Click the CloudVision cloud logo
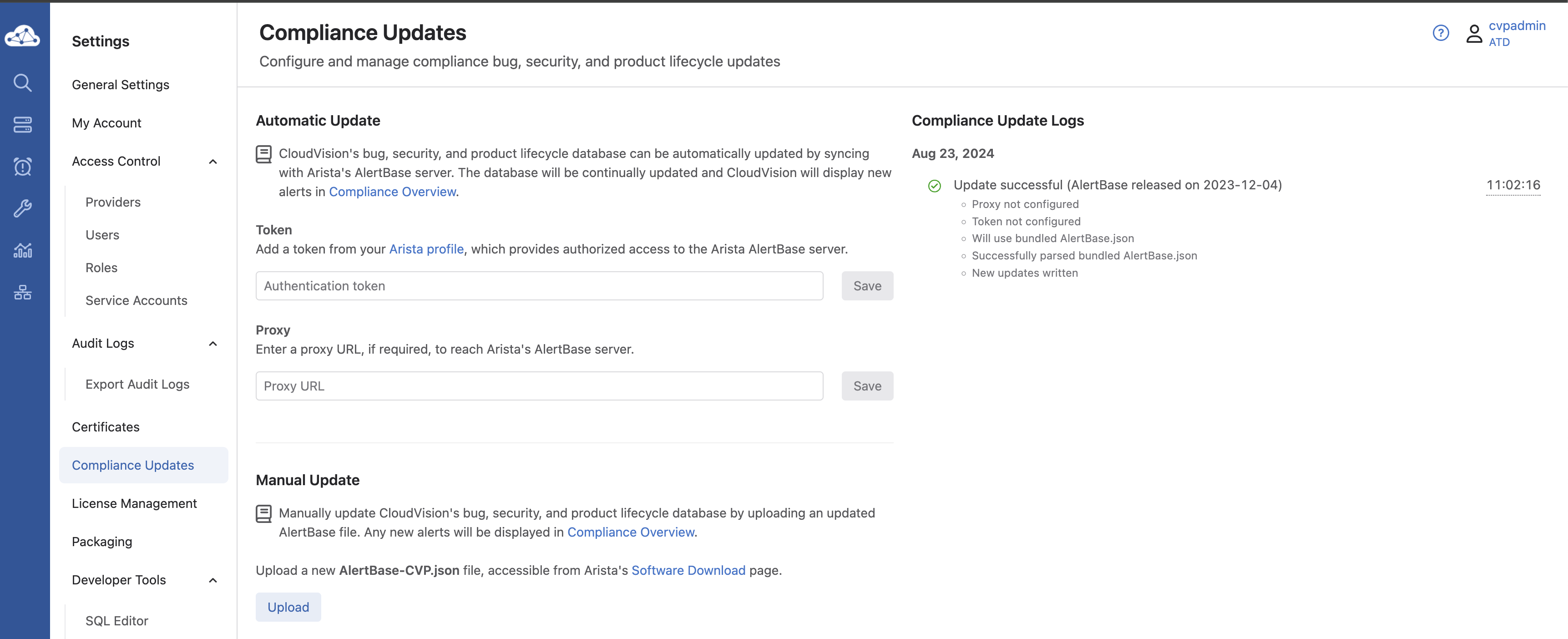The width and height of the screenshot is (1568, 639). [x=22, y=36]
